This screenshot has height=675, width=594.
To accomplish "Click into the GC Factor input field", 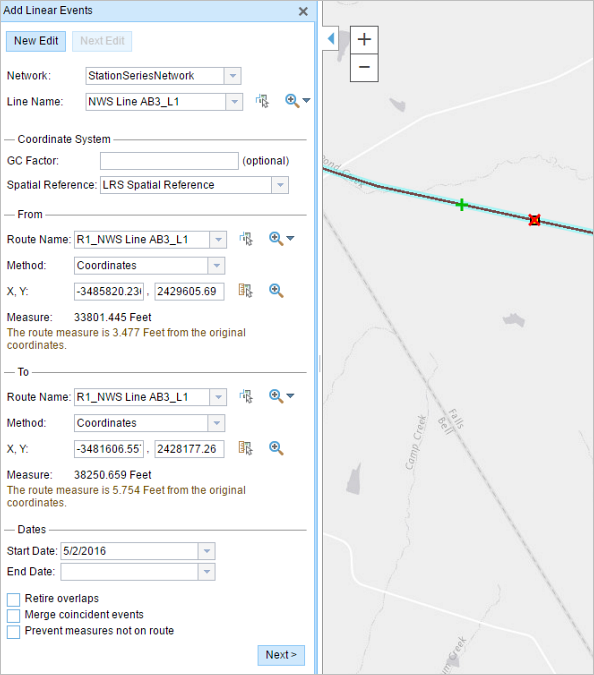I will [169, 161].
